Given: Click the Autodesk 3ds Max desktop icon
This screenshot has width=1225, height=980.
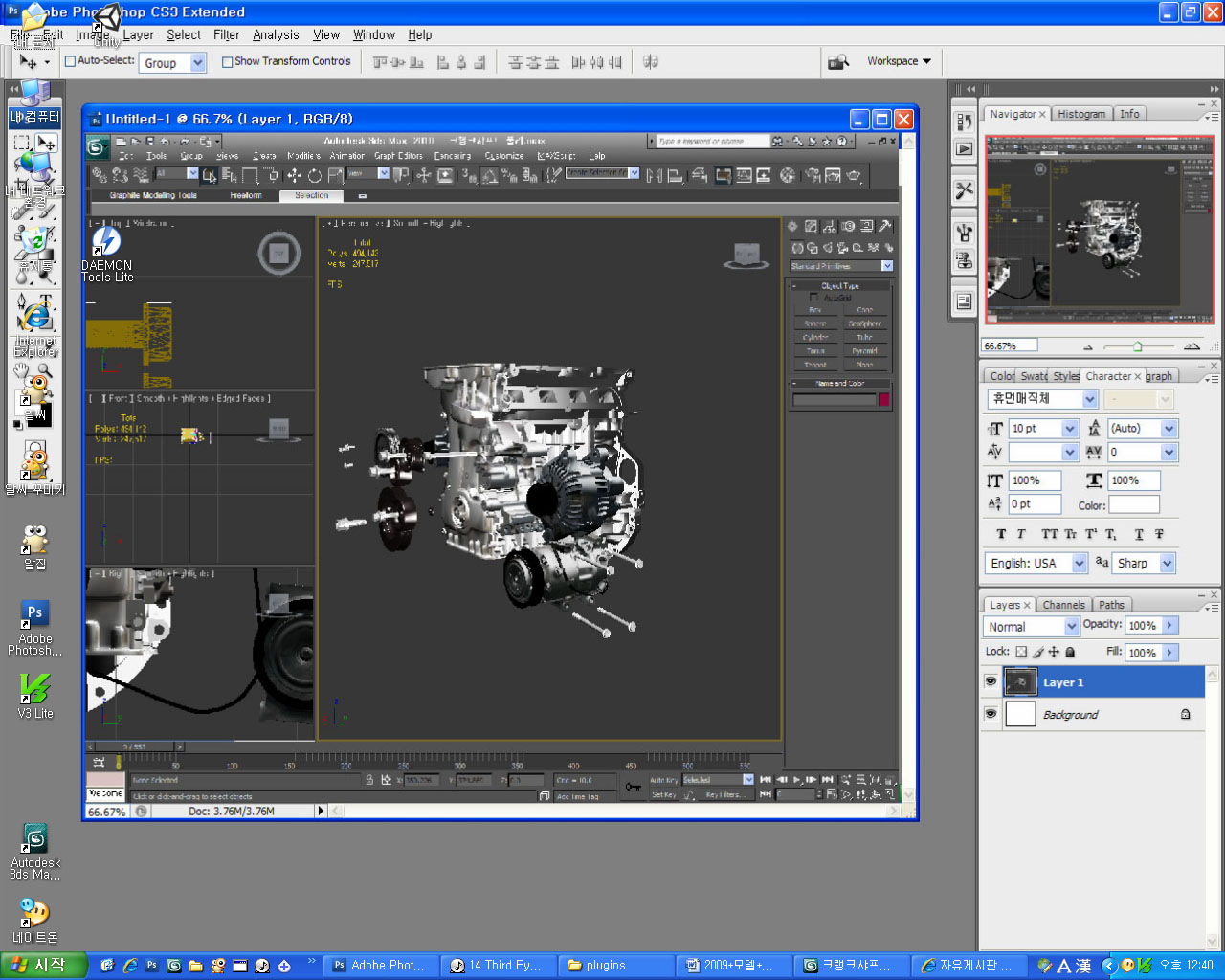Looking at the screenshot, I should click(35, 852).
